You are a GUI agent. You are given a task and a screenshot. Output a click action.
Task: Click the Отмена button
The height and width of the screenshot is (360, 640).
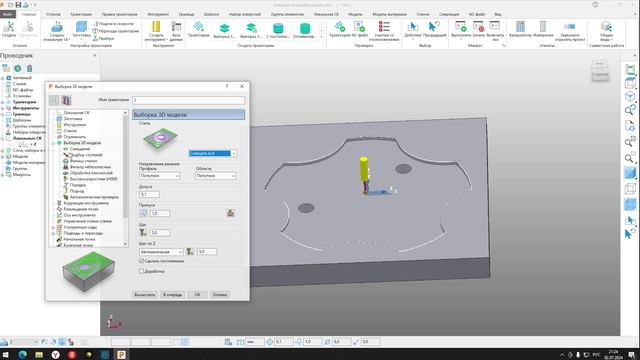pyautogui.click(x=220, y=294)
